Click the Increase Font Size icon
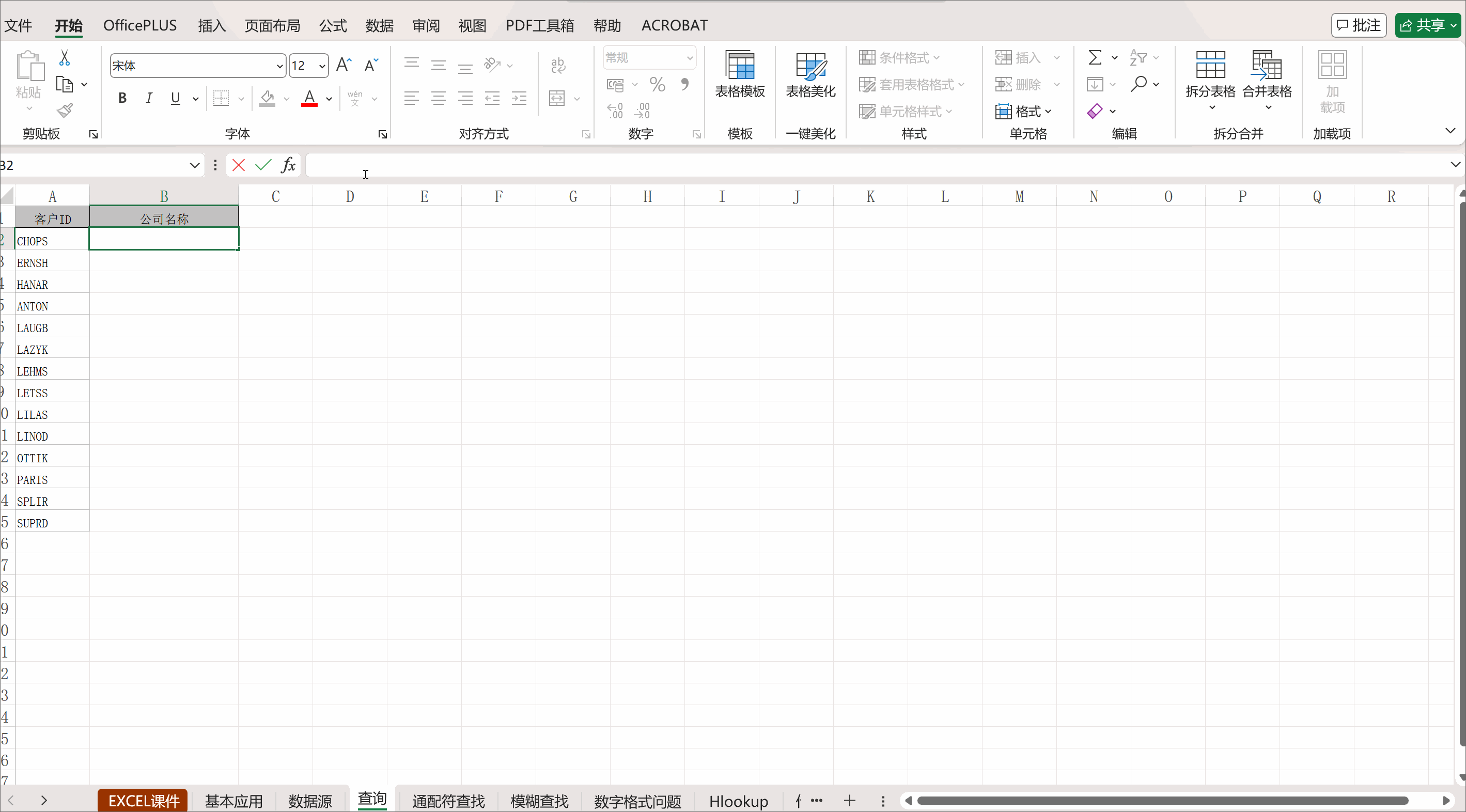The width and height of the screenshot is (1466, 812). pyautogui.click(x=344, y=65)
